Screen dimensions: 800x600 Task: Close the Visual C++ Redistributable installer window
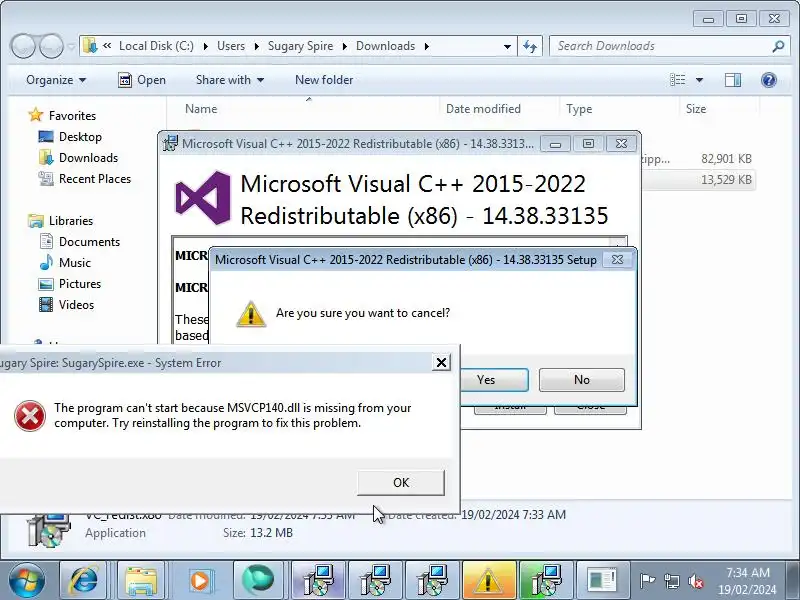621,144
